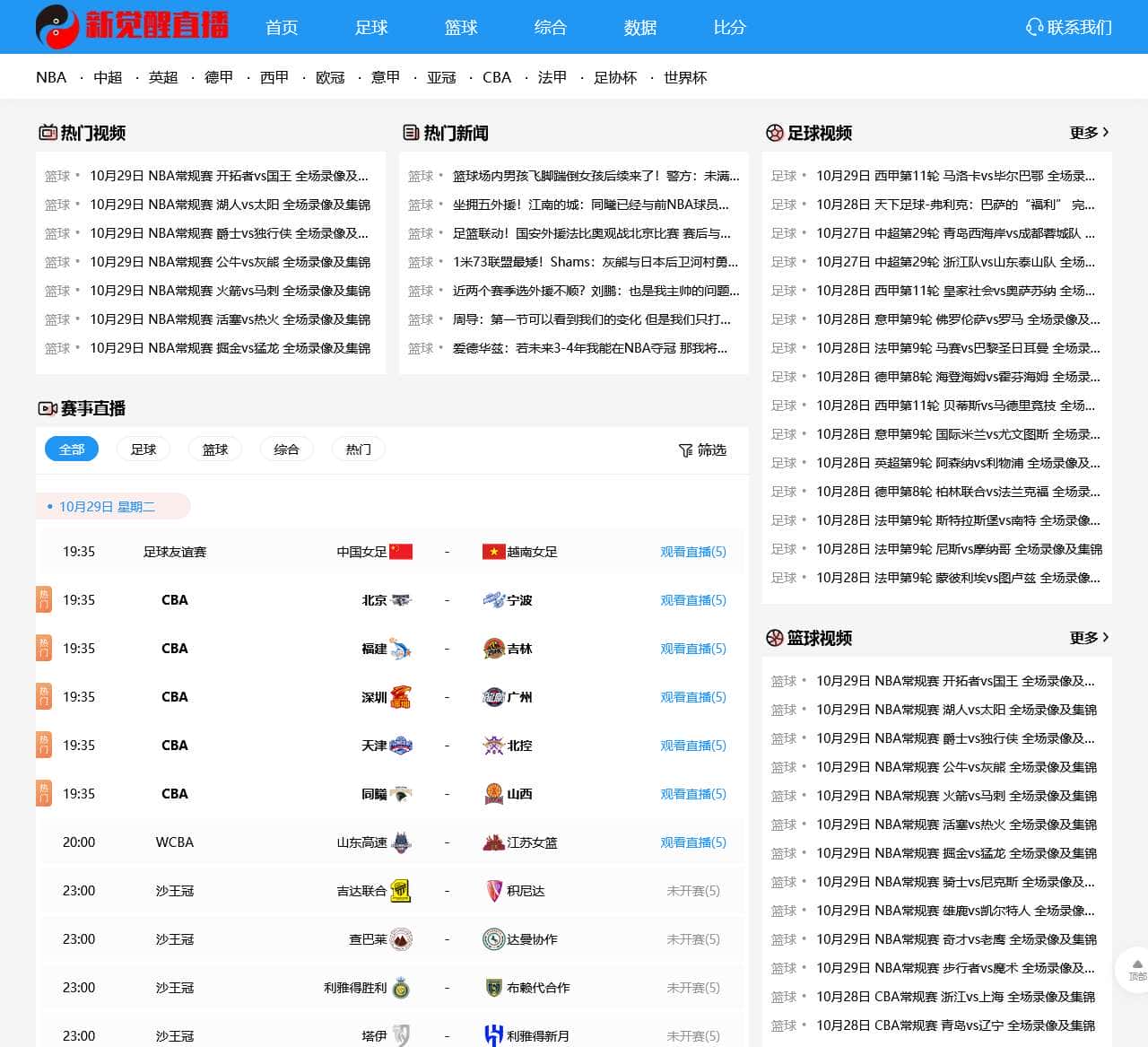Viewport: 1148px width, 1047px height.
Task: Click the China women's team flag icon
Action: 401,552
